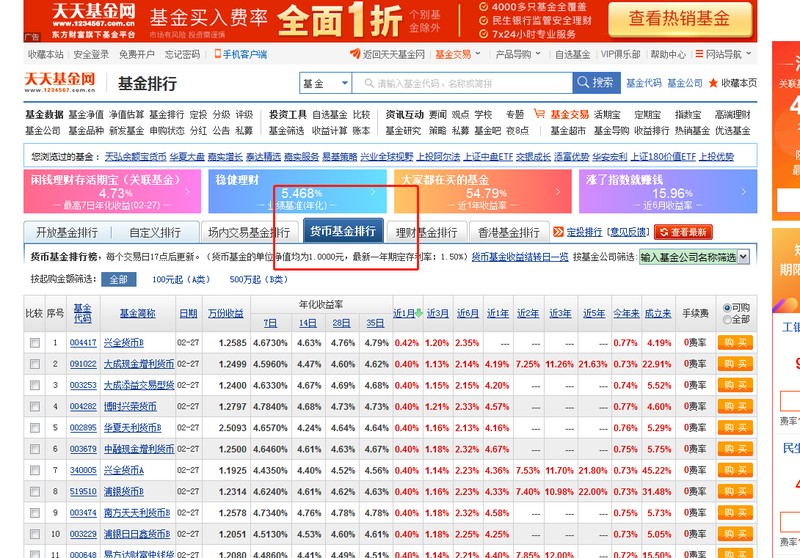This screenshot has height=558, width=800.
Task: Sort by 万份收益 column header
Action: (x=226, y=313)
